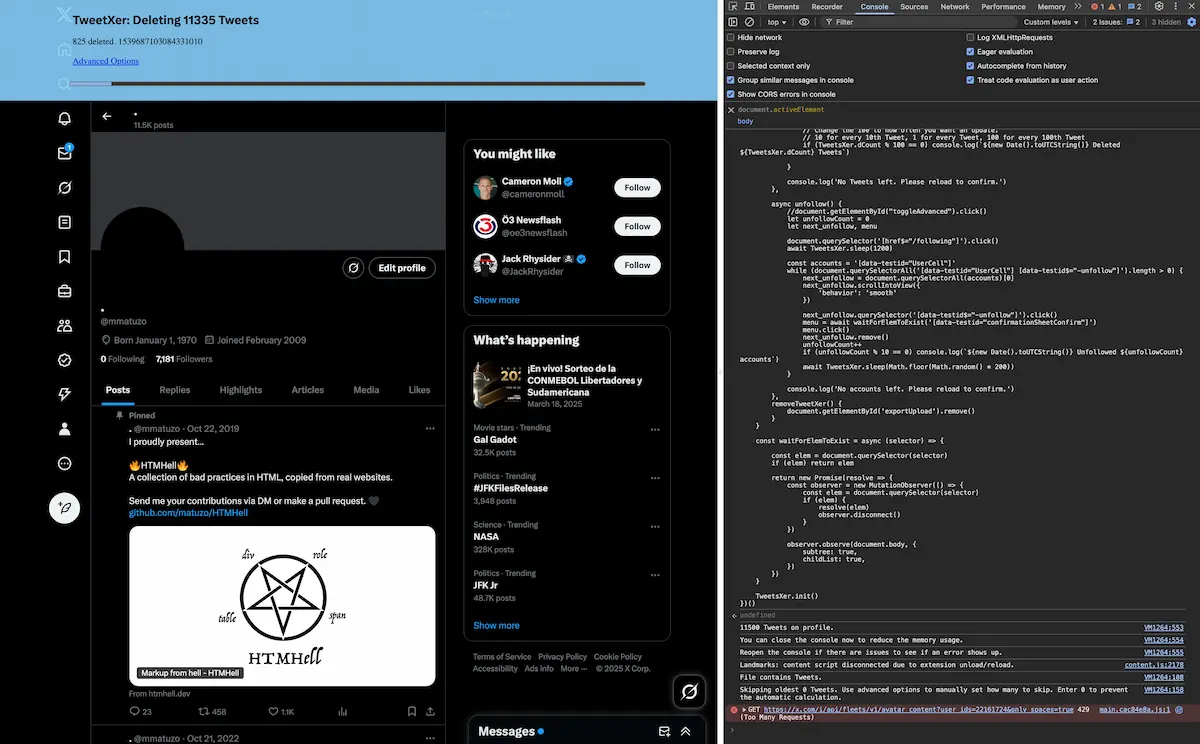Viewport: 1200px width, 744px height.
Task: Focus the console Filter input
Action: [x=920, y=22]
